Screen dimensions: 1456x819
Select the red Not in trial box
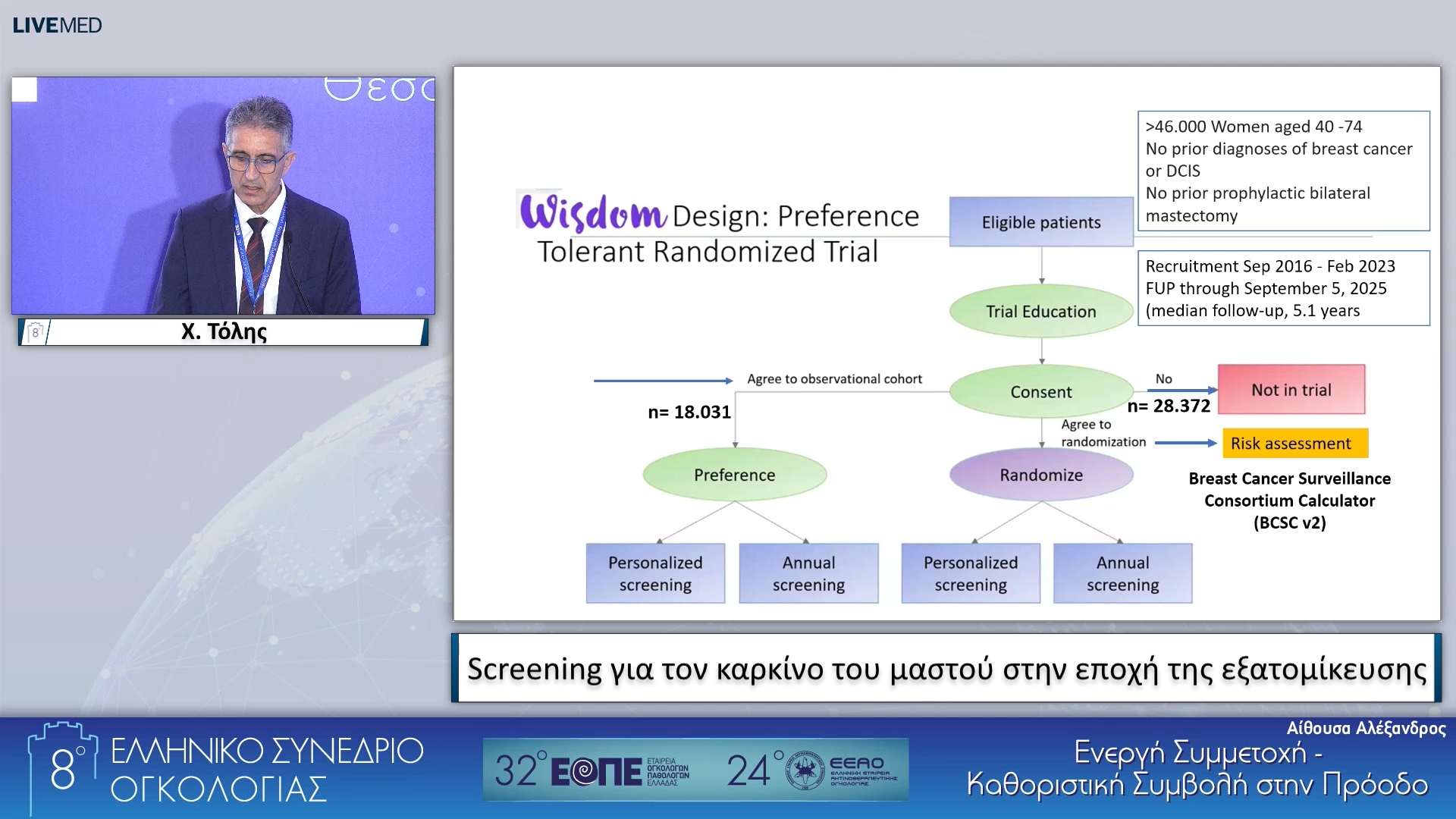[x=1291, y=390]
